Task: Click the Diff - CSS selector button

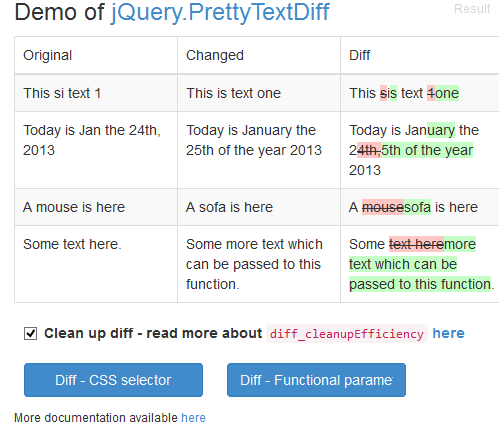Action: [113, 380]
